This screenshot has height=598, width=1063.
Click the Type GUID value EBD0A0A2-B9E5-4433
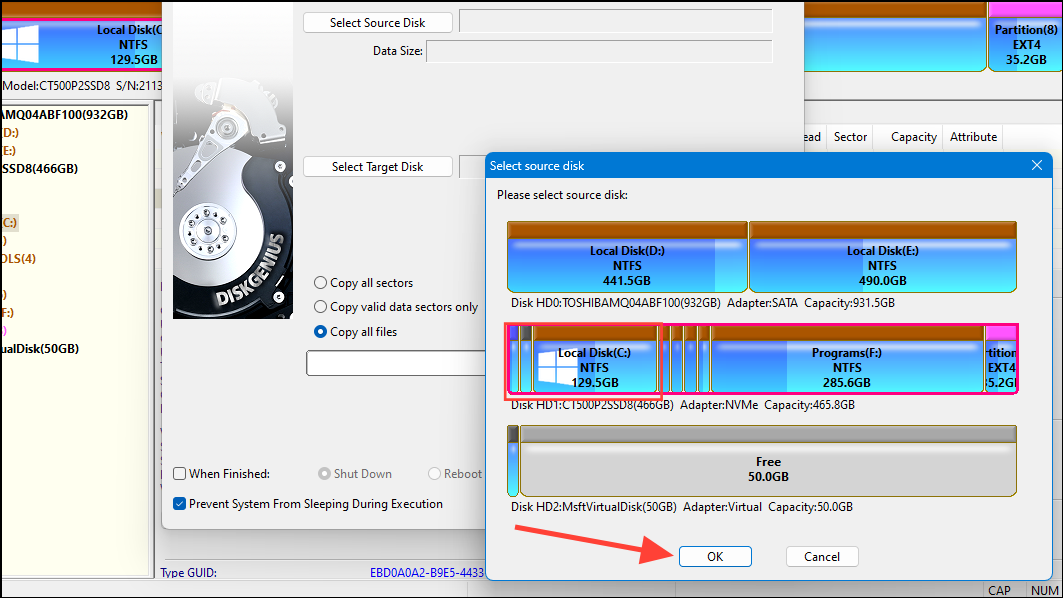(x=427, y=573)
